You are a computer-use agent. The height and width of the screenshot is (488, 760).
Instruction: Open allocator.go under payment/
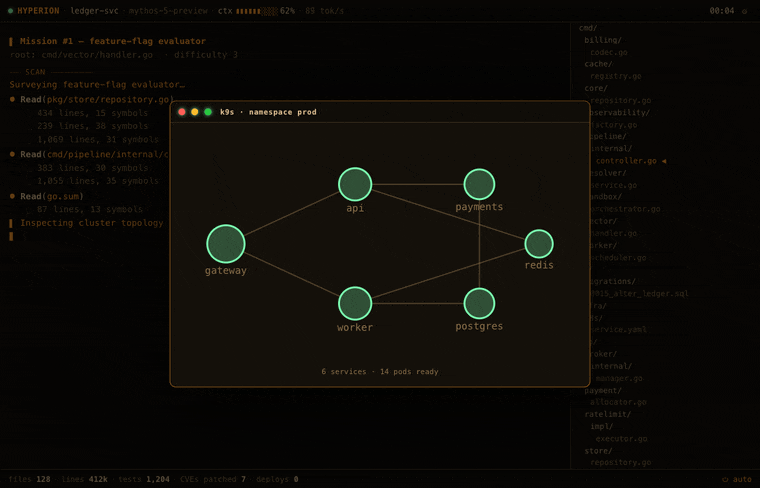coord(618,402)
